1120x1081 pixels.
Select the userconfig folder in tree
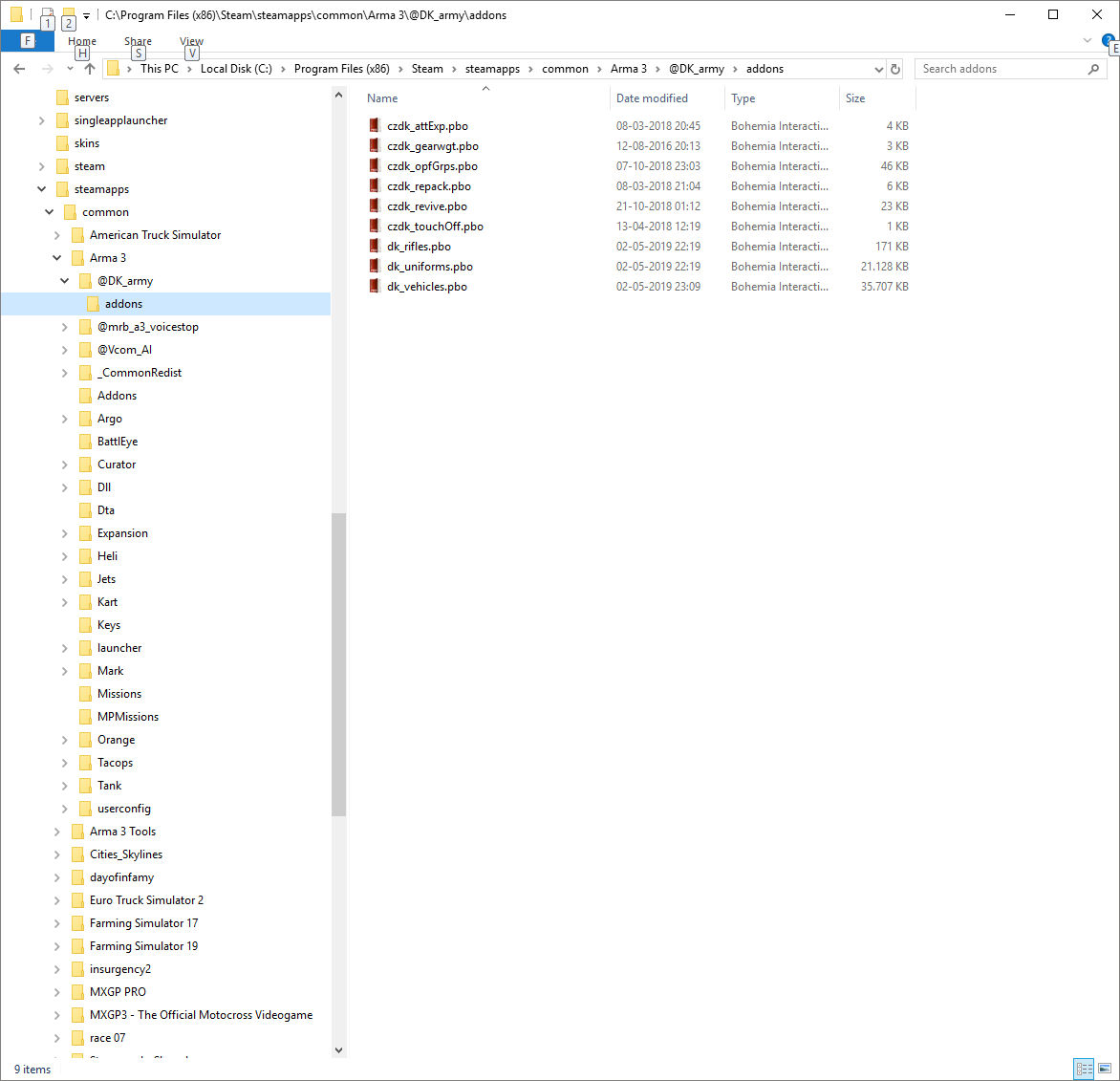pyautogui.click(x=123, y=809)
